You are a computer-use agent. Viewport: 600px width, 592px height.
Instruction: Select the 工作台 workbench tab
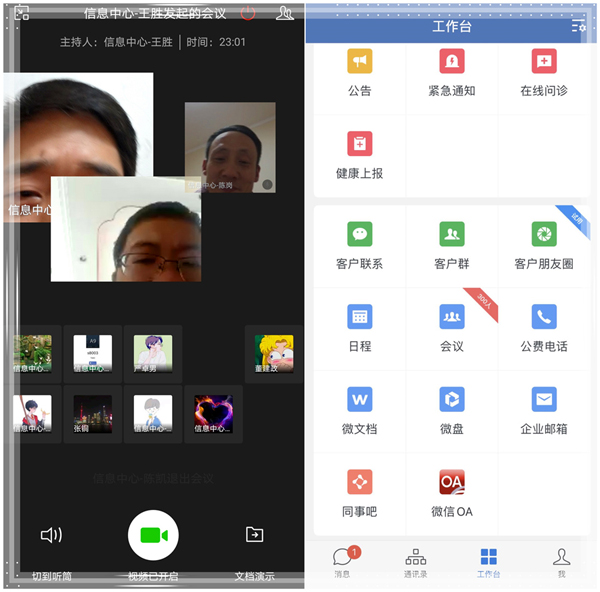[x=489, y=563]
